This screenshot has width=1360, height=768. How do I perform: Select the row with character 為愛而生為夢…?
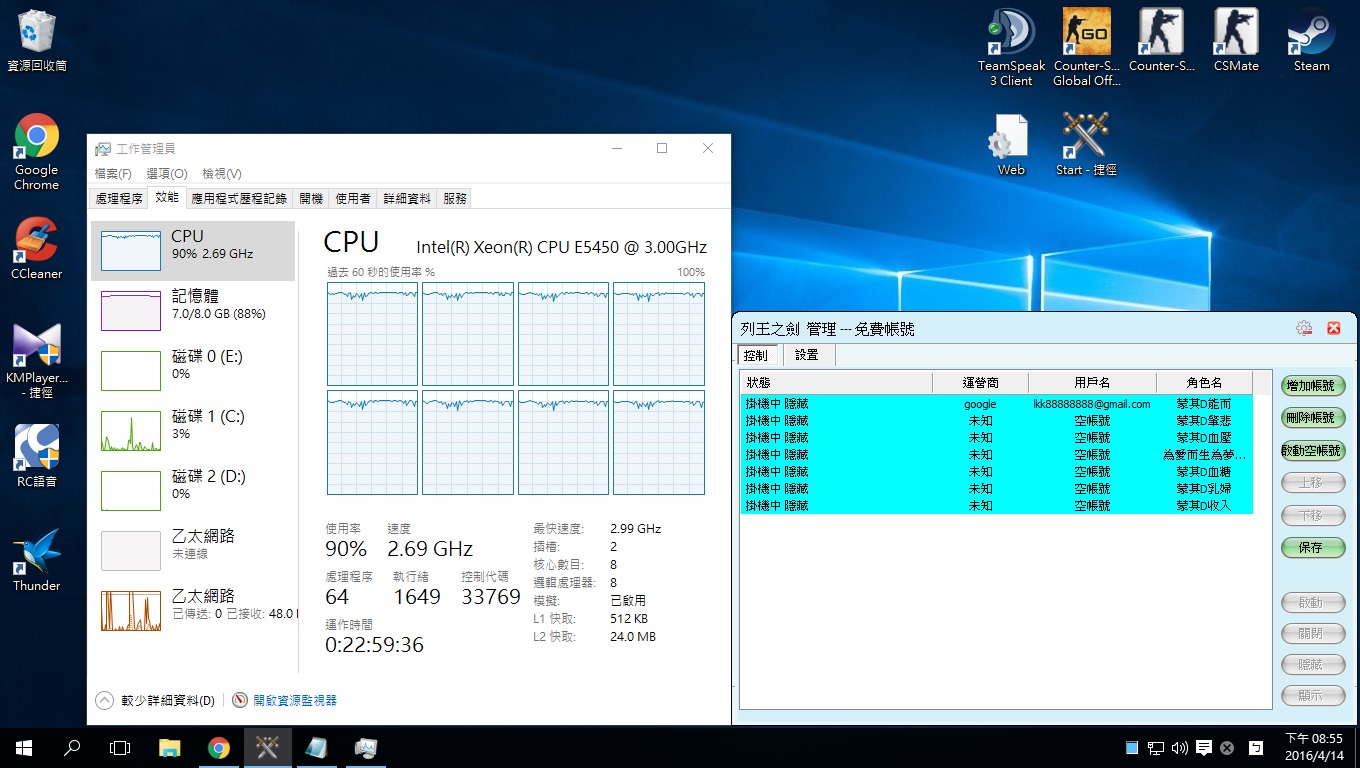coord(997,455)
